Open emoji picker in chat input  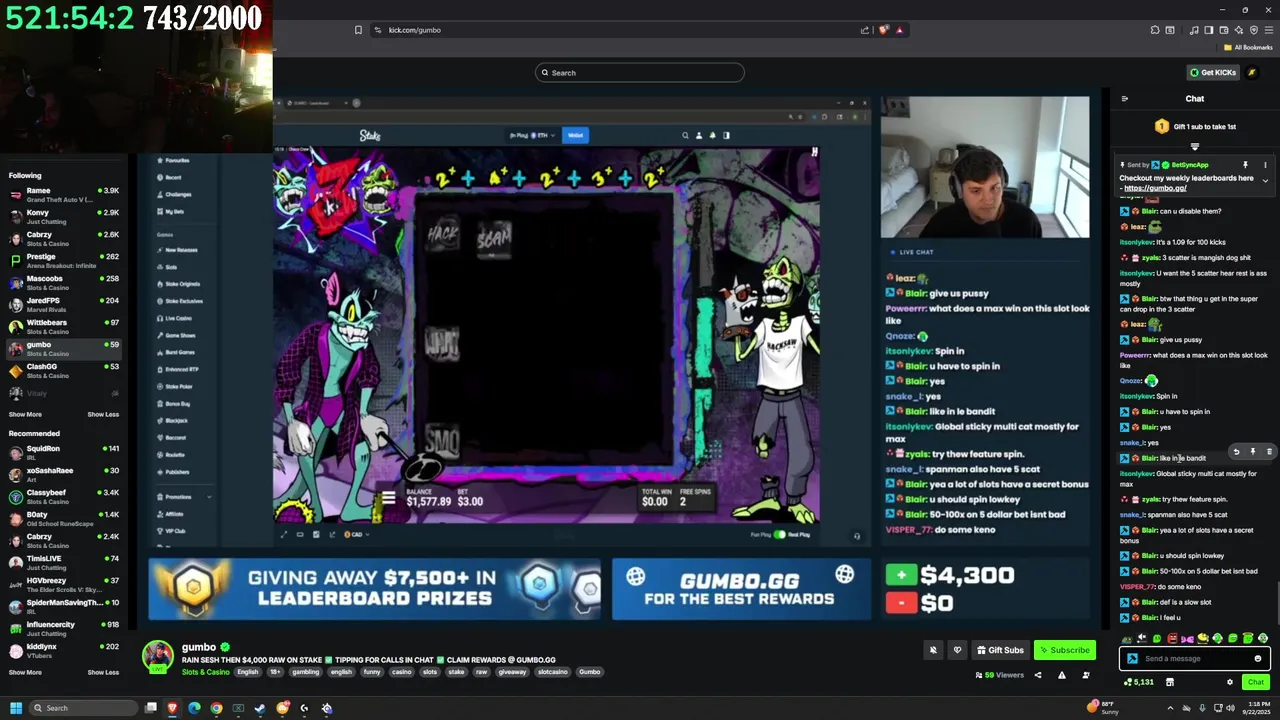tap(1258, 658)
